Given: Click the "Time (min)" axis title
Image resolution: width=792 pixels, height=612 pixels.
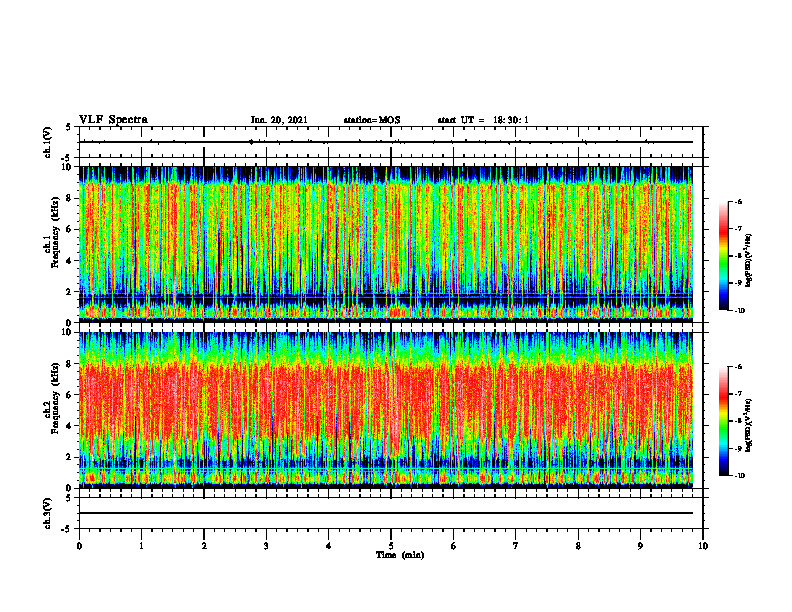Looking at the screenshot, I should coord(400,555).
